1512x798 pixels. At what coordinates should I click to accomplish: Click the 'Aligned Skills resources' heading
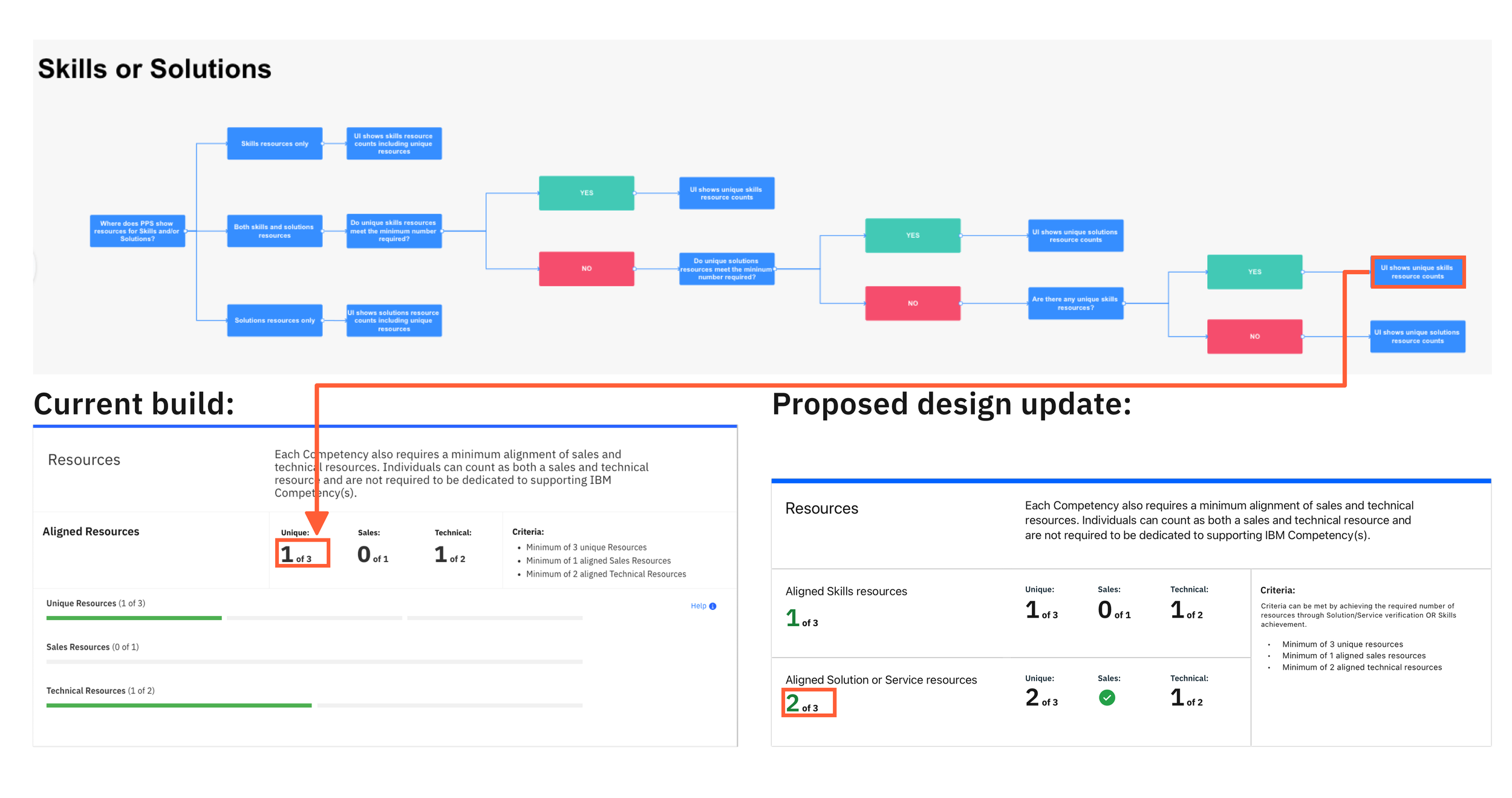(846, 591)
